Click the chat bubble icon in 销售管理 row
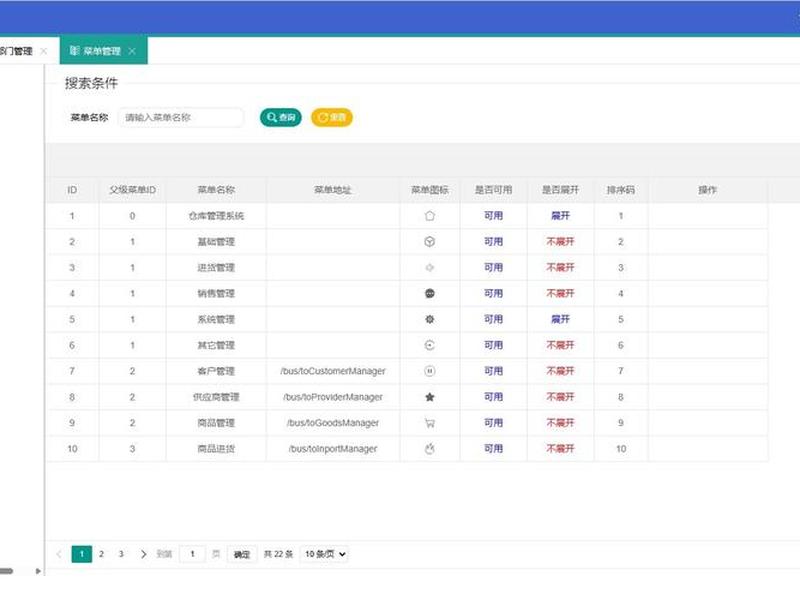800x600 pixels. (x=430, y=293)
